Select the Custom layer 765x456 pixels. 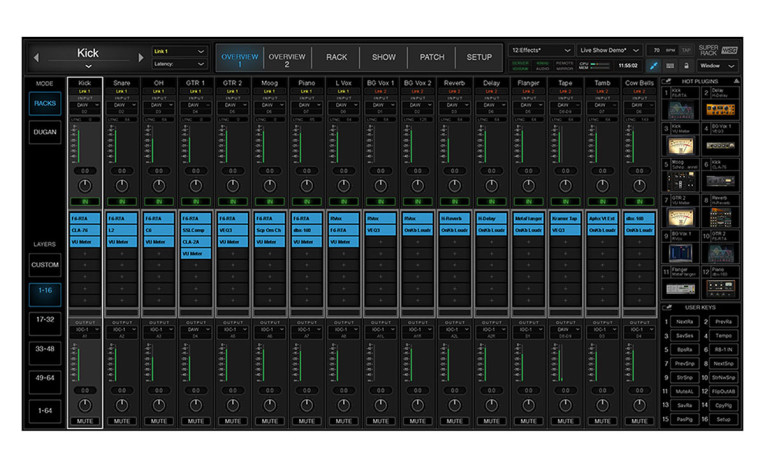tap(45, 265)
